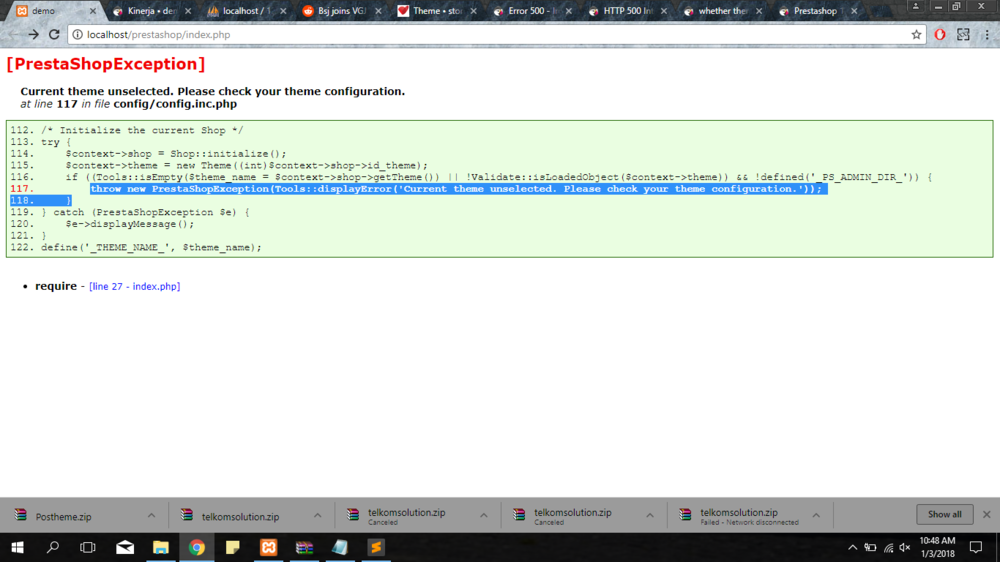This screenshot has width=1000, height=562.
Task: Open the extension icon beside the Opera icon
Action: [963, 34]
